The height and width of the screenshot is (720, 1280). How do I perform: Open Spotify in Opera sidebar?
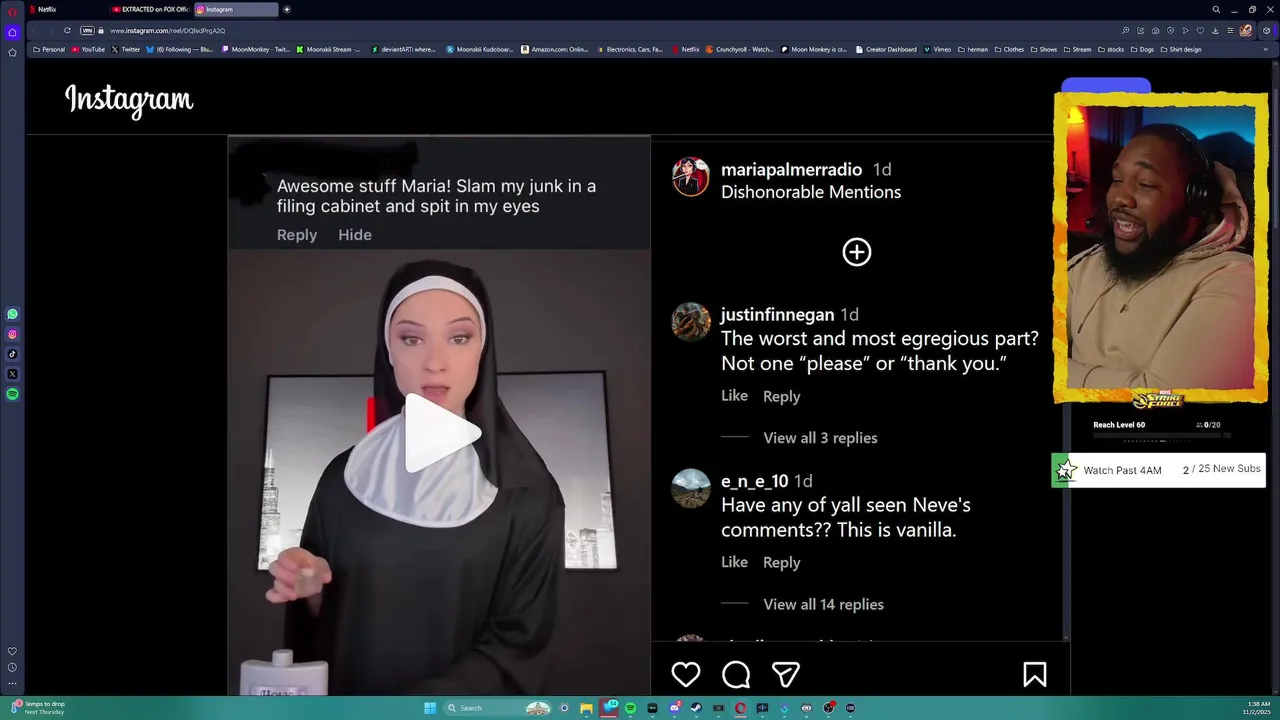point(12,394)
